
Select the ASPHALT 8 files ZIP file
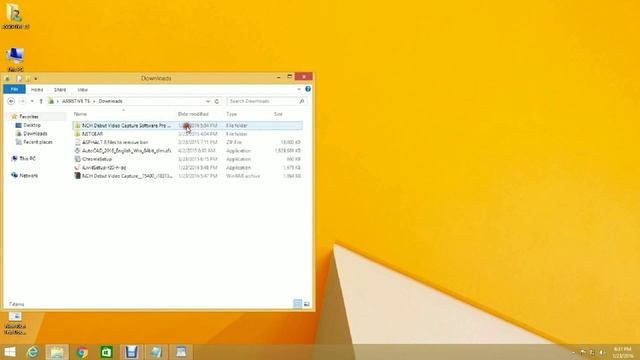[188, 142]
